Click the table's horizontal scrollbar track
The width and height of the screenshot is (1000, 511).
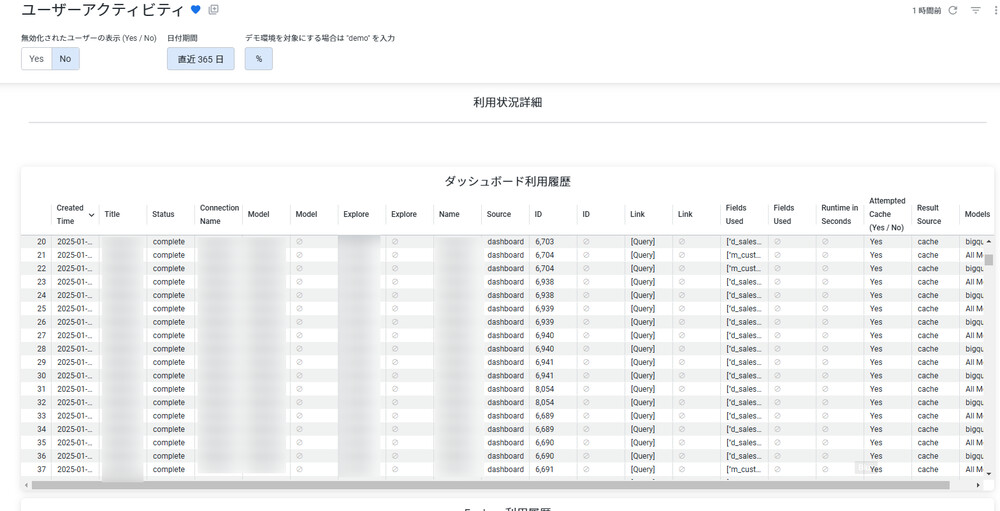tap(963, 485)
